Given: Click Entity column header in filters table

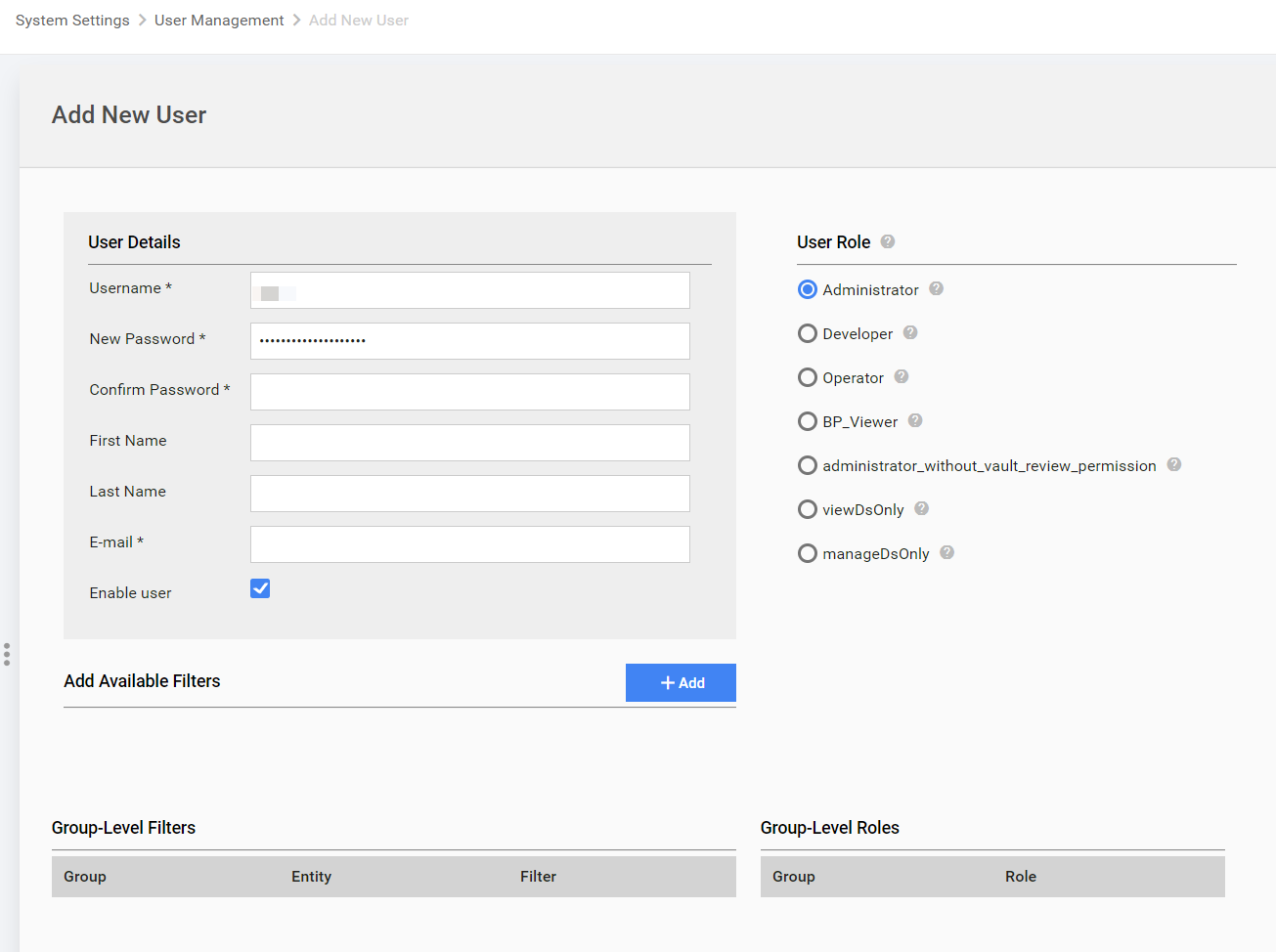Looking at the screenshot, I should point(311,877).
